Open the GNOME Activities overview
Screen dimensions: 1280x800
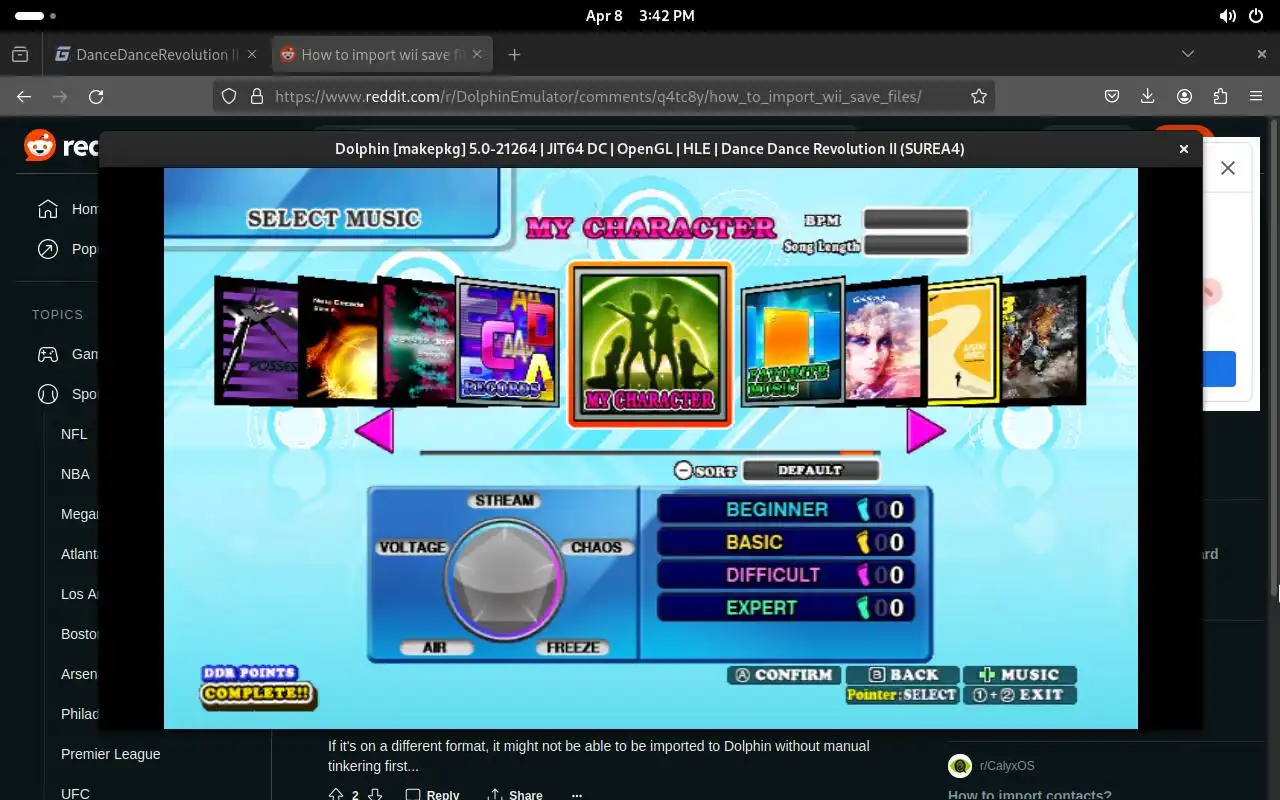(x=35, y=16)
